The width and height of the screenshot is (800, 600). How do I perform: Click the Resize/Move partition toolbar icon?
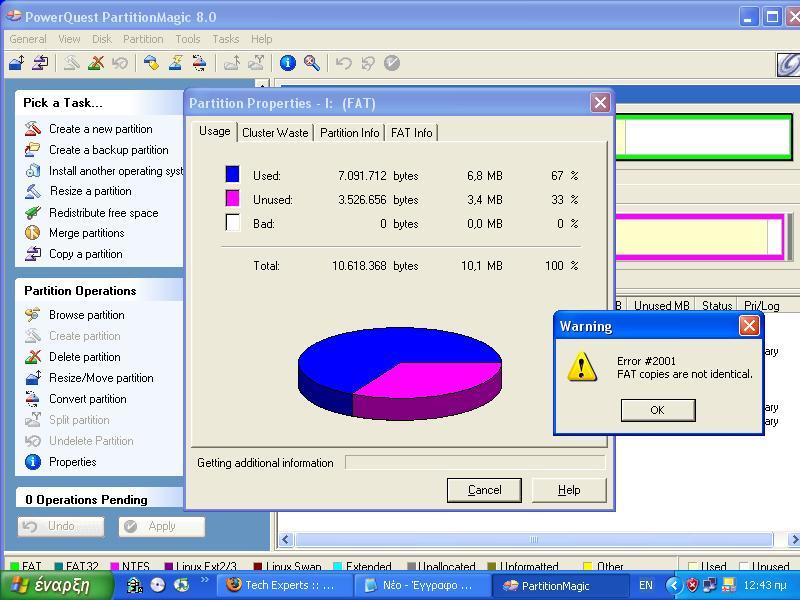pos(17,63)
